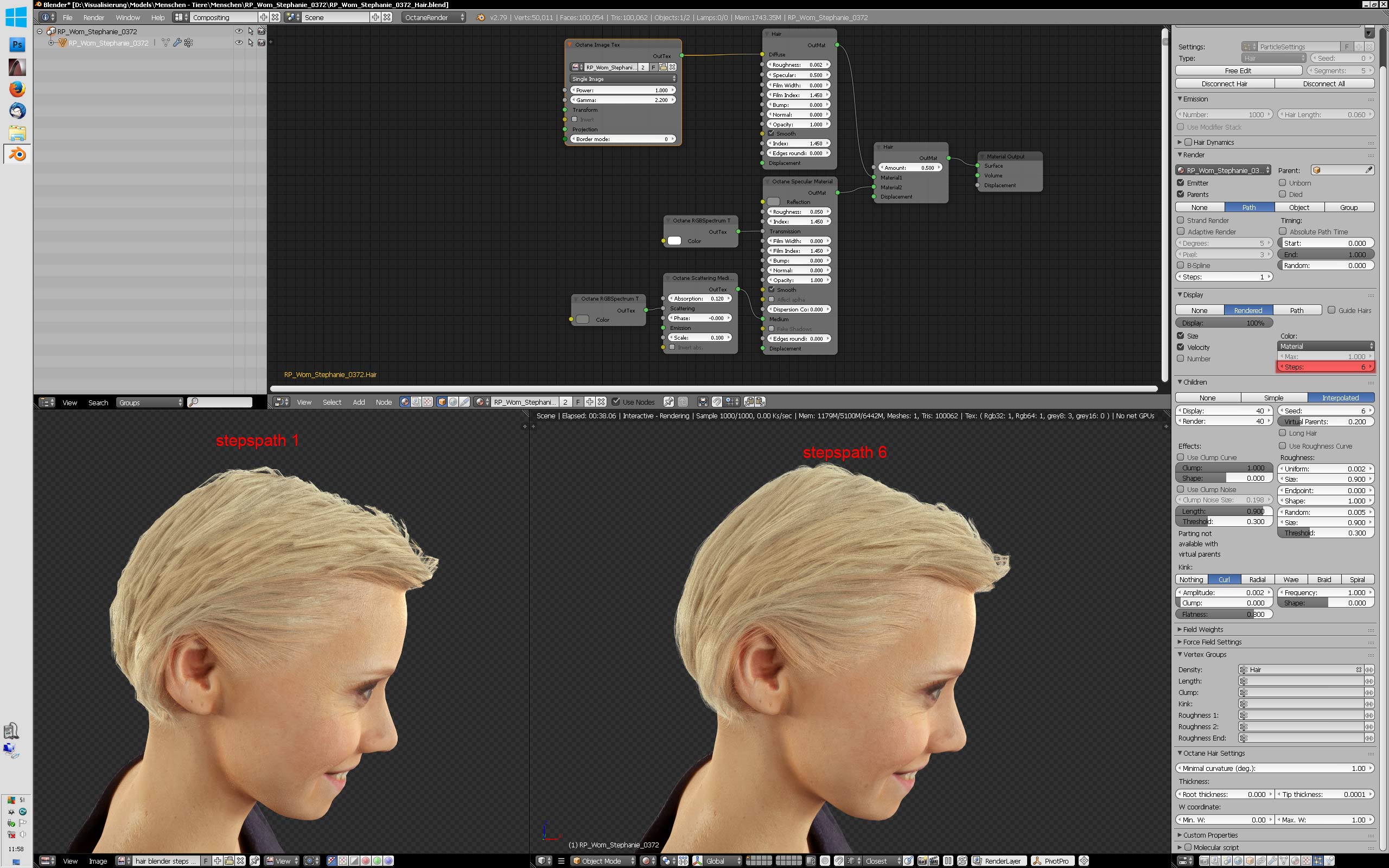The height and width of the screenshot is (868, 1389).
Task: Expand the Field Weights panel
Action: point(1203,629)
